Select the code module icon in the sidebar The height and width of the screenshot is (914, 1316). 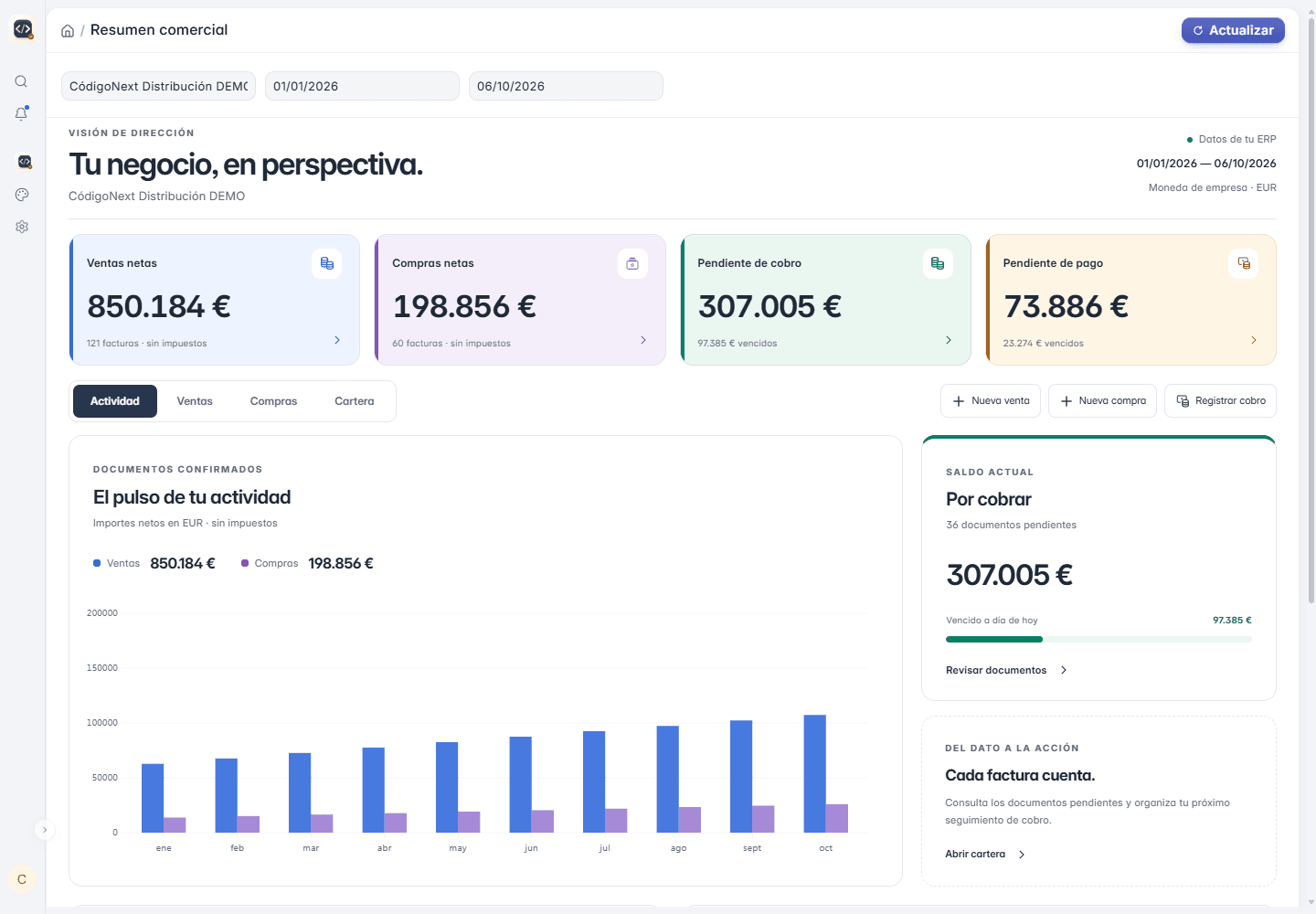point(25,162)
